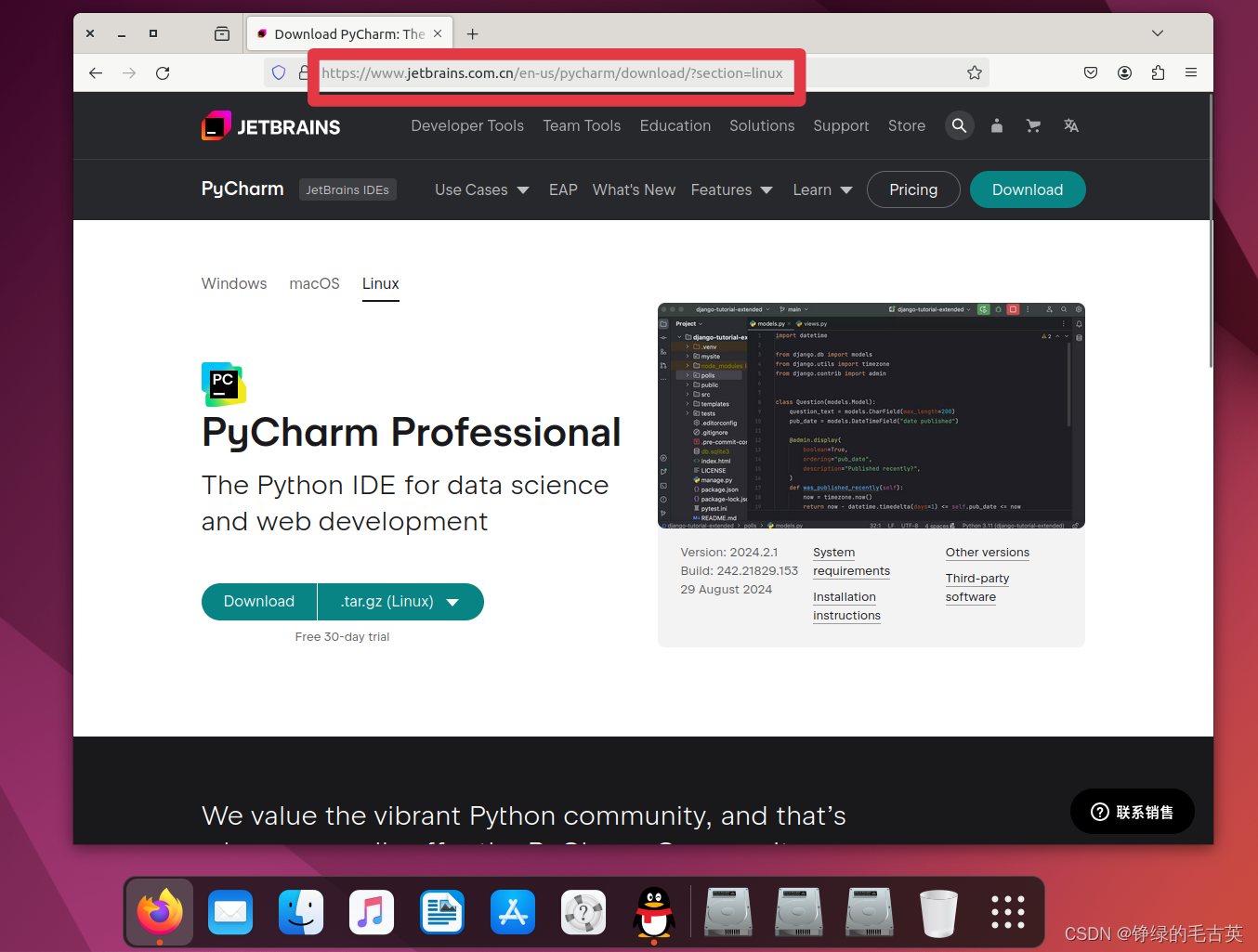Image resolution: width=1258 pixels, height=952 pixels.
Task: Click the padlock site info icon
Action: coord(303,72)
